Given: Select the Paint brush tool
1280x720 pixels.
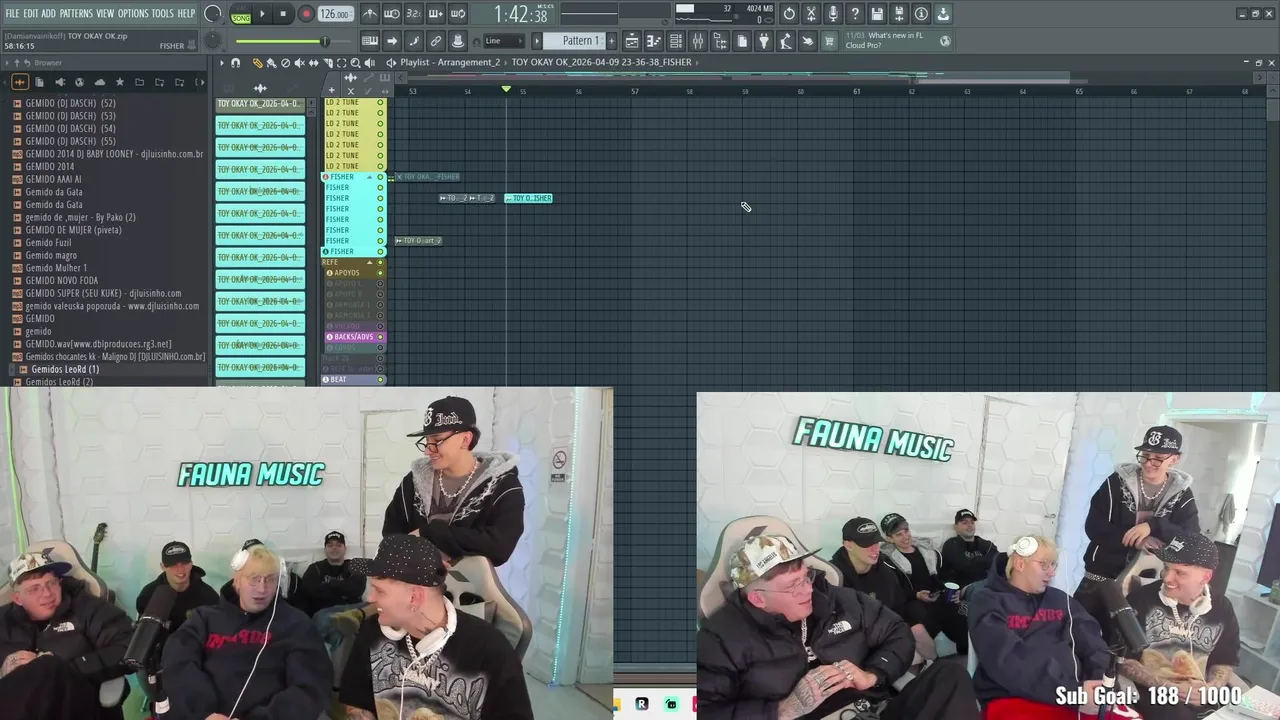Looking at the screenshot, I should [x=271, y=62].
